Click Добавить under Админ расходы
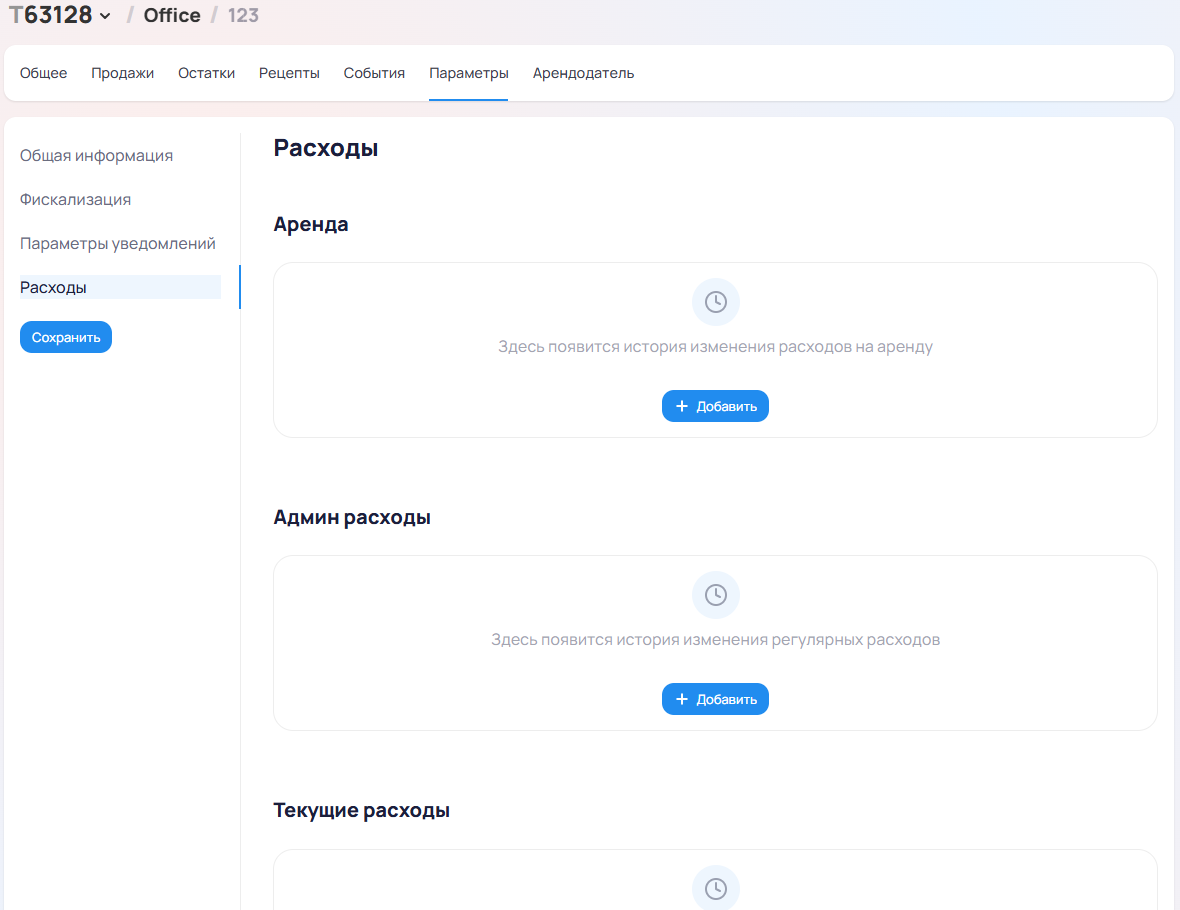This screenshot has width=1180, height=910. [715, 699]
